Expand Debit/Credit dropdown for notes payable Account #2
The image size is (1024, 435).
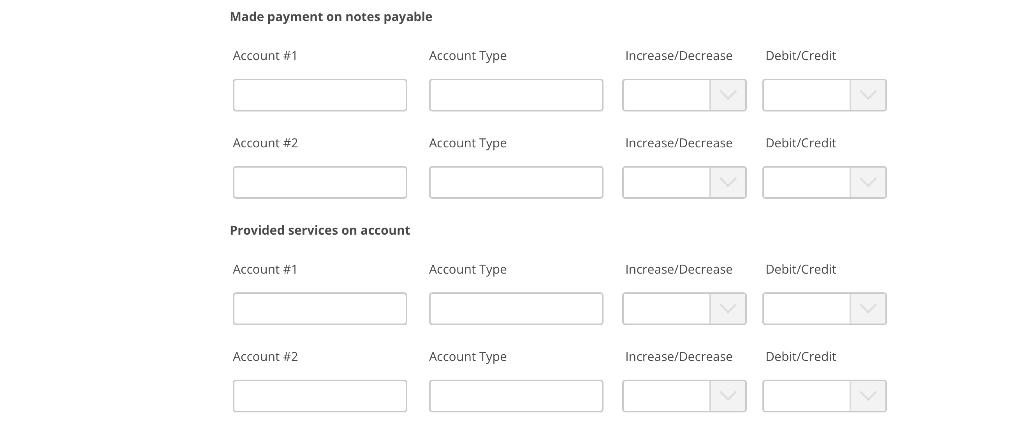824,182
